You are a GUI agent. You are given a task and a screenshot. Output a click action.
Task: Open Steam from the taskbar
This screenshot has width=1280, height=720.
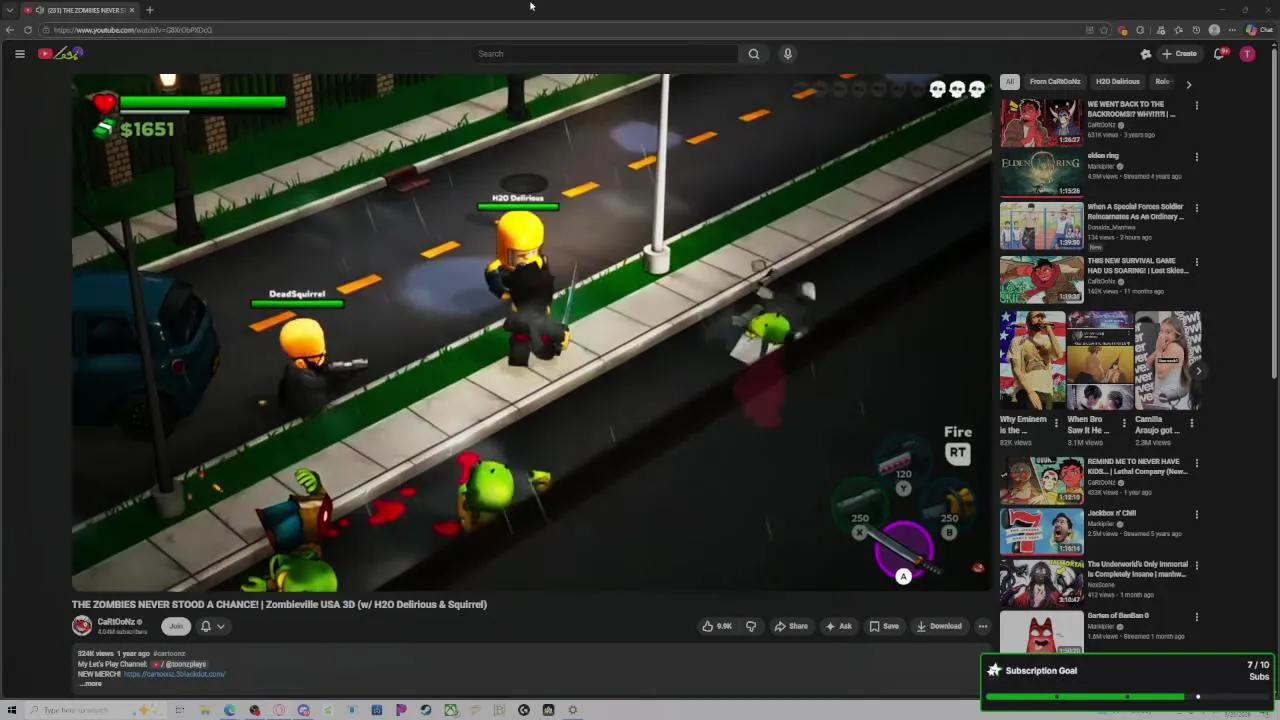[x=426, y=710]
